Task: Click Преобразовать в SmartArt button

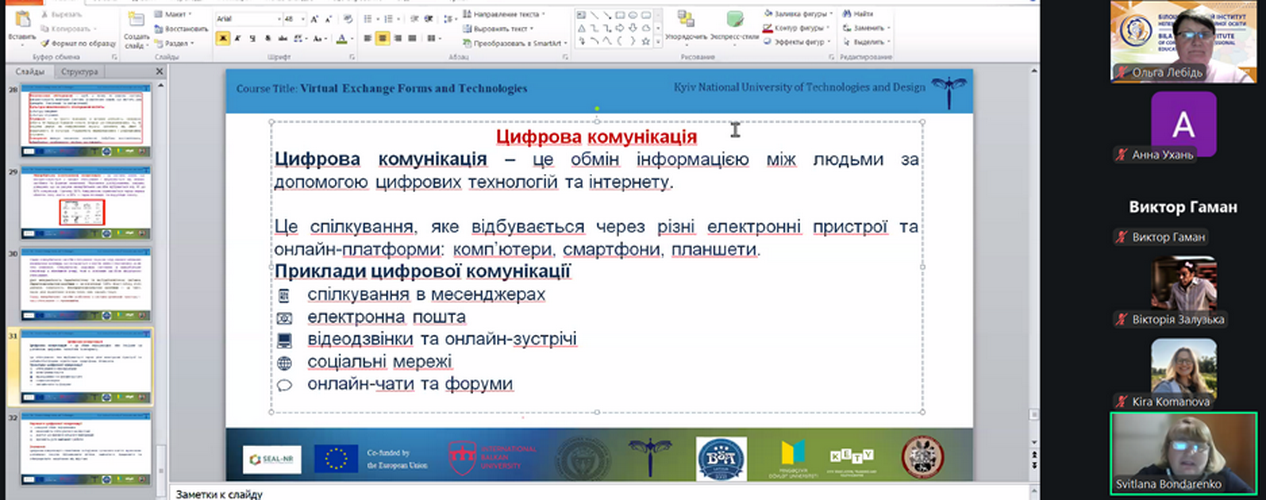Action: pyautogui.click(x=515, y=43)
